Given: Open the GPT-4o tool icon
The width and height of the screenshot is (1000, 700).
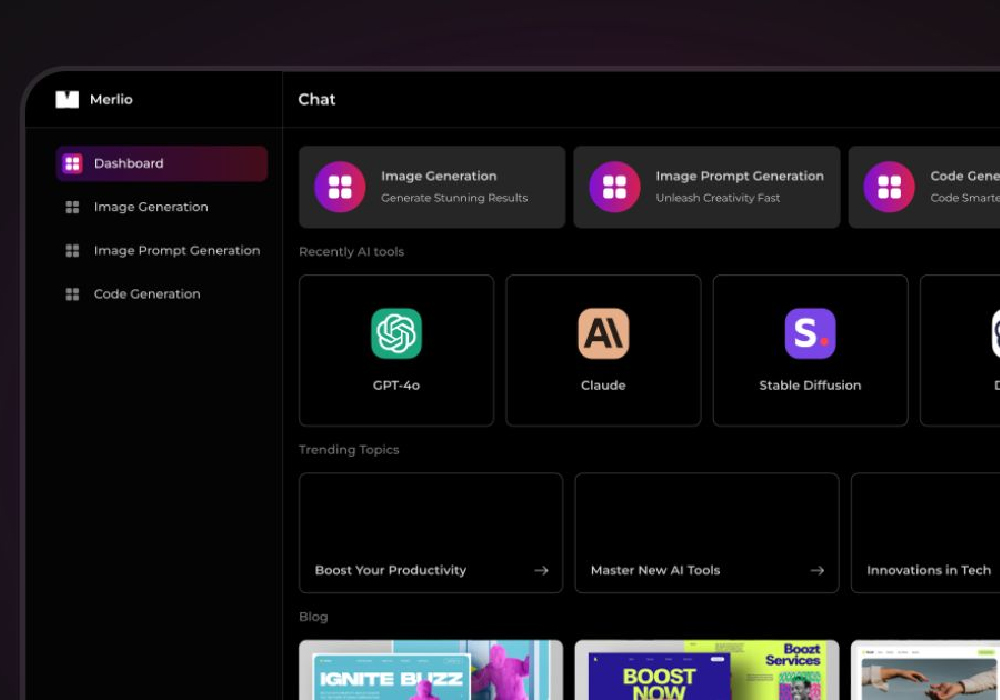Looking at the screenshot, I should (x=396, y=334).
